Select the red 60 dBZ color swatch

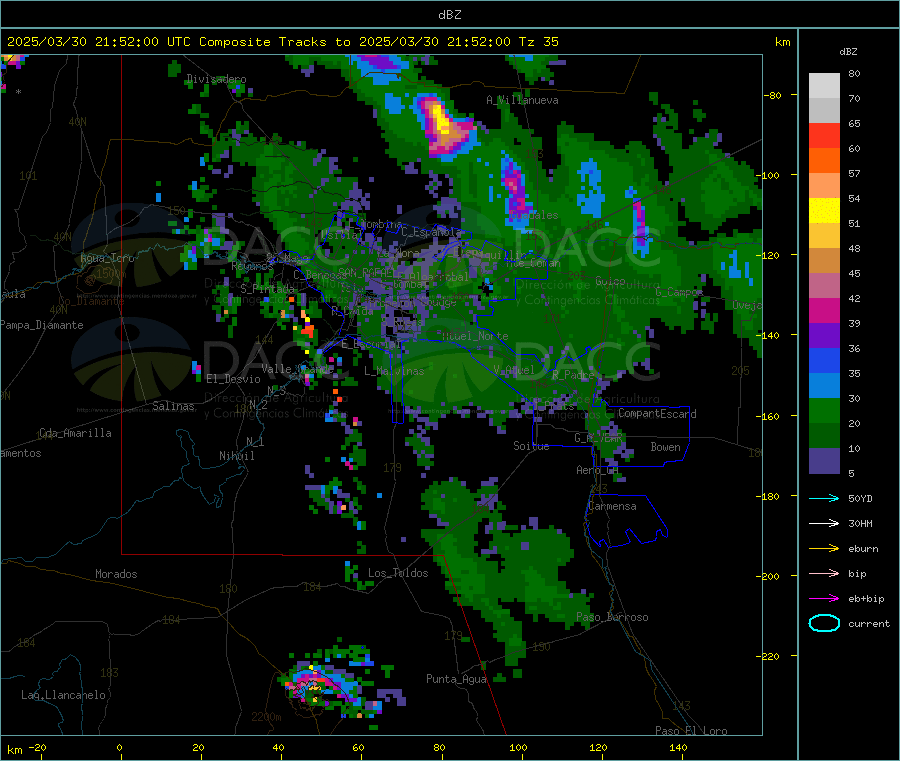pyautogui.click(x=824, y=135)
